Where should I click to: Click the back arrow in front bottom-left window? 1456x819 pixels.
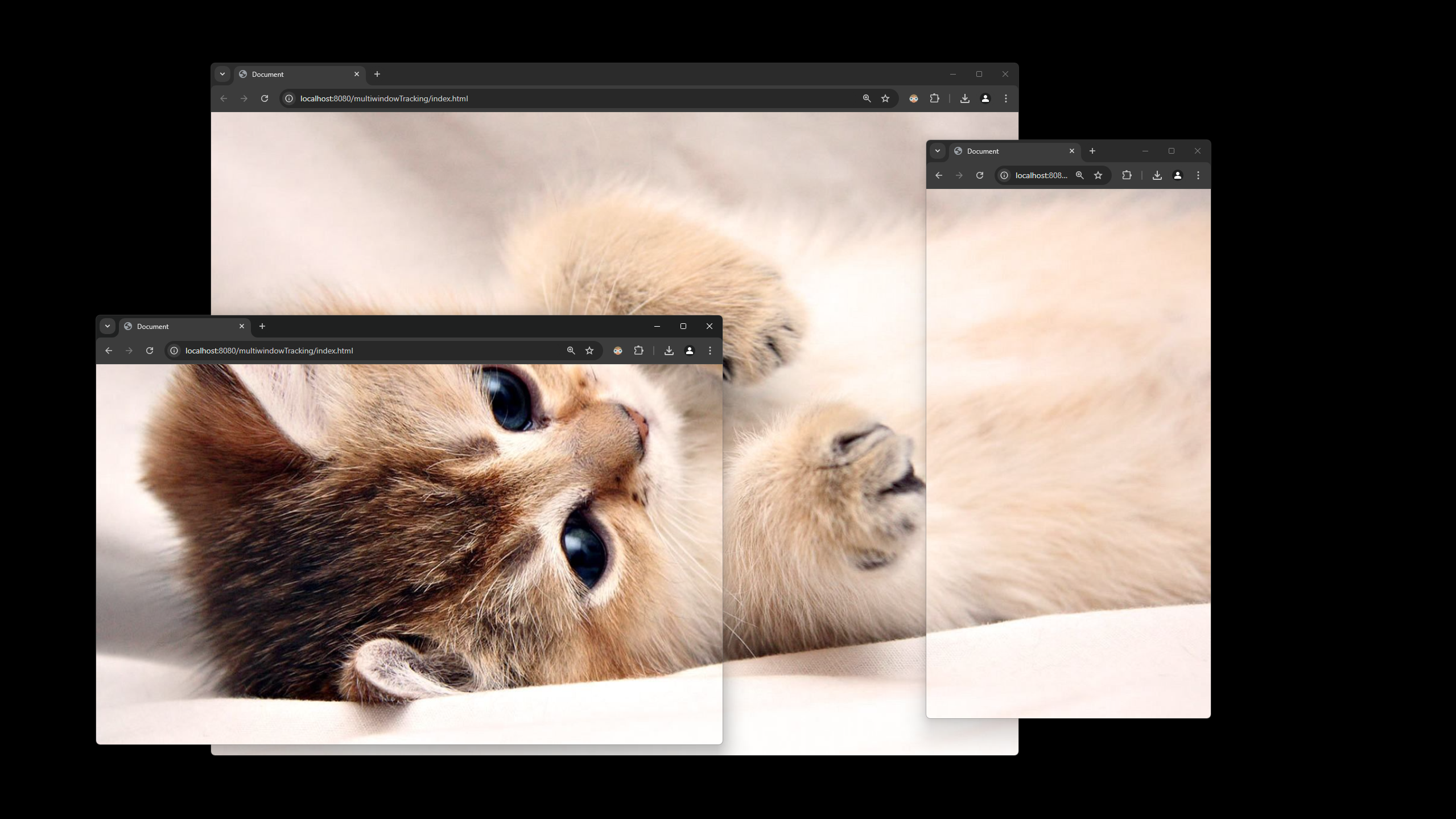pyautogui.click(x=109, y=351)
